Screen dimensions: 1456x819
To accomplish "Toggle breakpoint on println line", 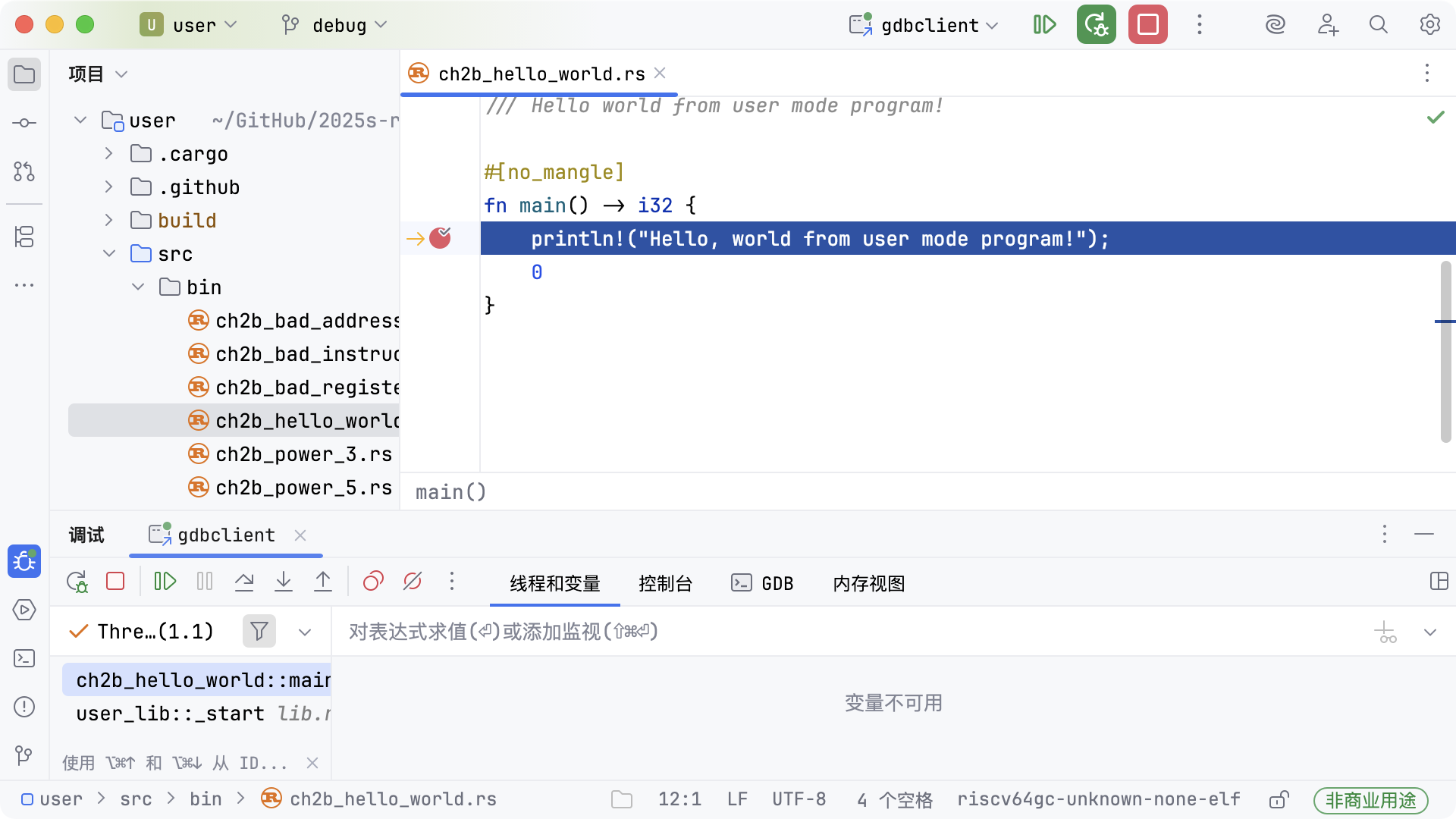I will click(x=440, y=239).
